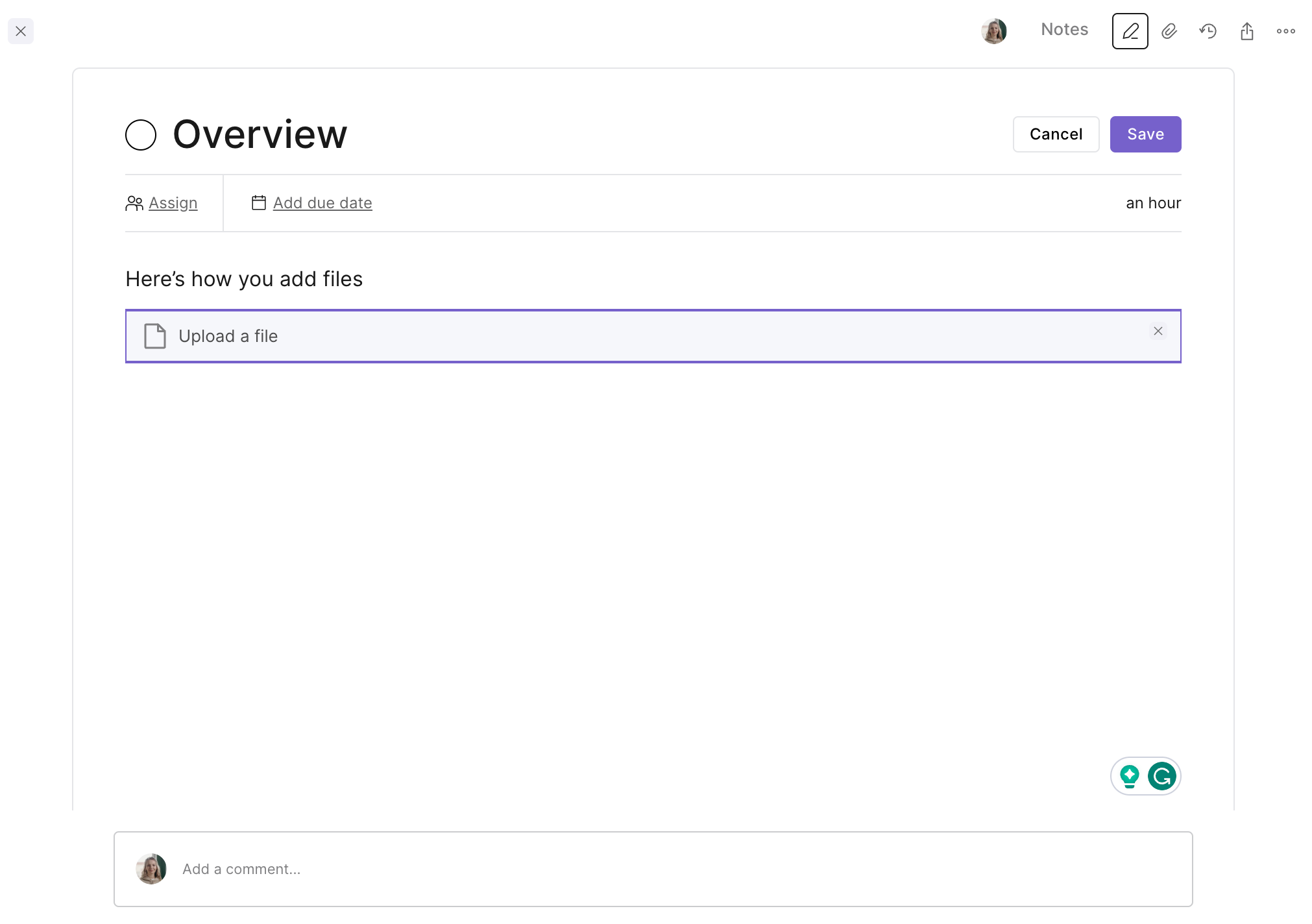
Task: Click the pencil edit icon
Action: (x=1130, y=31)
